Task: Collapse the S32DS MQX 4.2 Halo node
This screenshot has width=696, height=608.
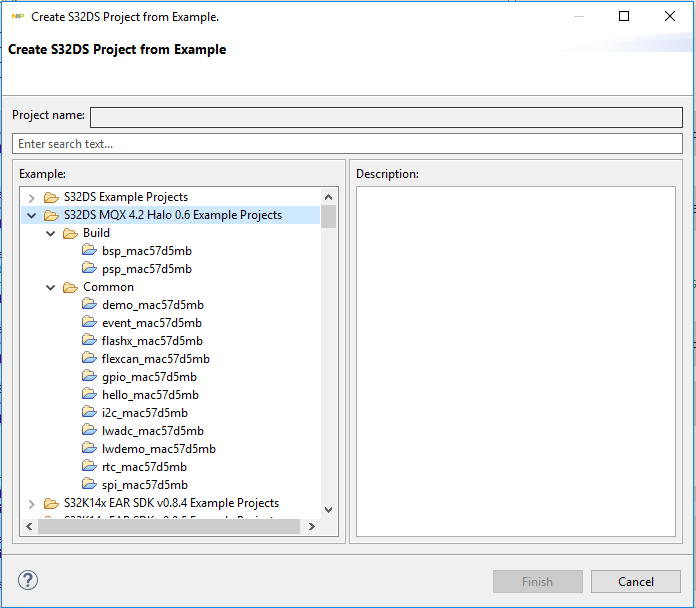Action: [32, 216]
